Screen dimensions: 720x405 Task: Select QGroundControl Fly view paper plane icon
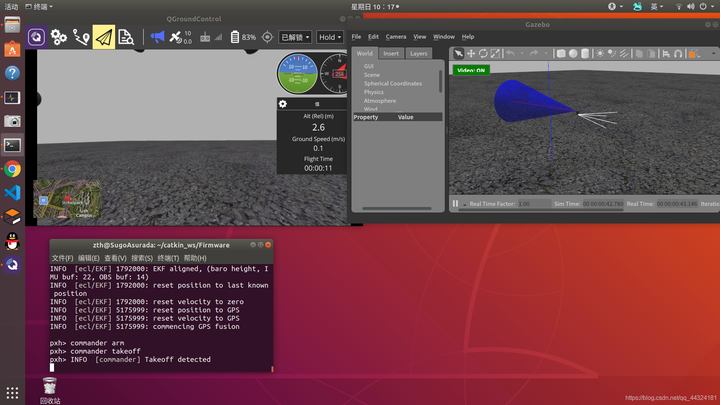coord(104,37)
